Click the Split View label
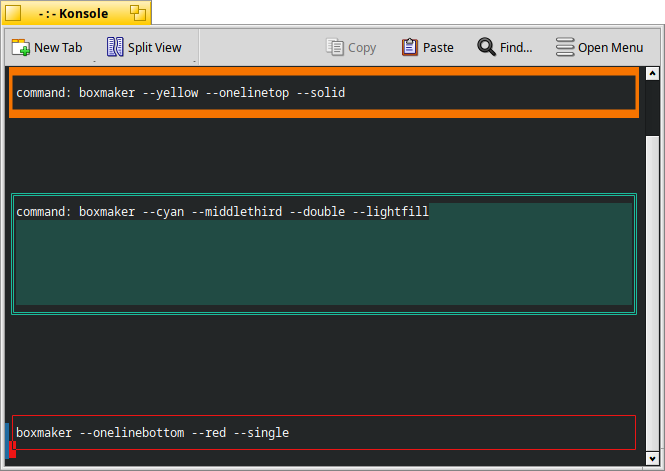 [155, 47]
